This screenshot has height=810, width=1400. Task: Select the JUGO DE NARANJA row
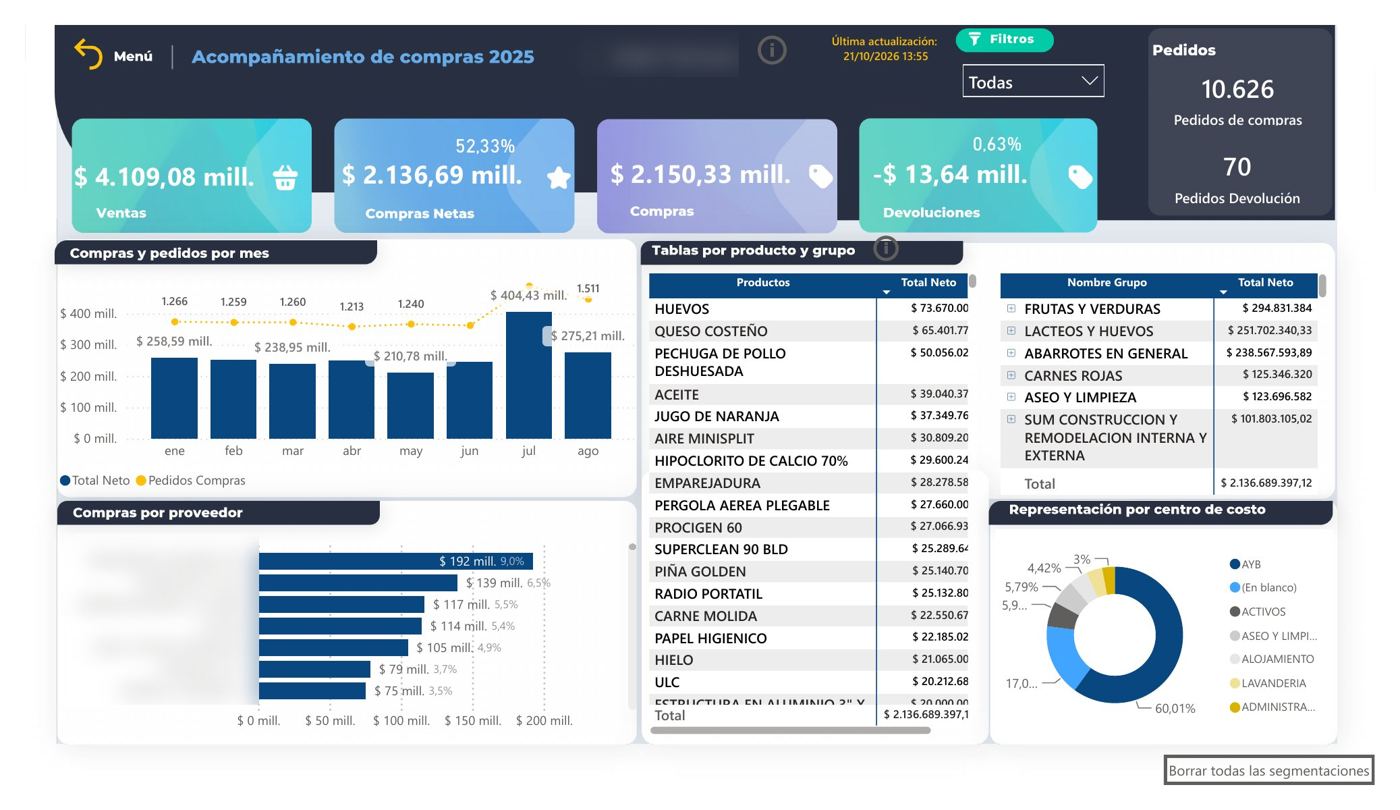pos(811,416)
